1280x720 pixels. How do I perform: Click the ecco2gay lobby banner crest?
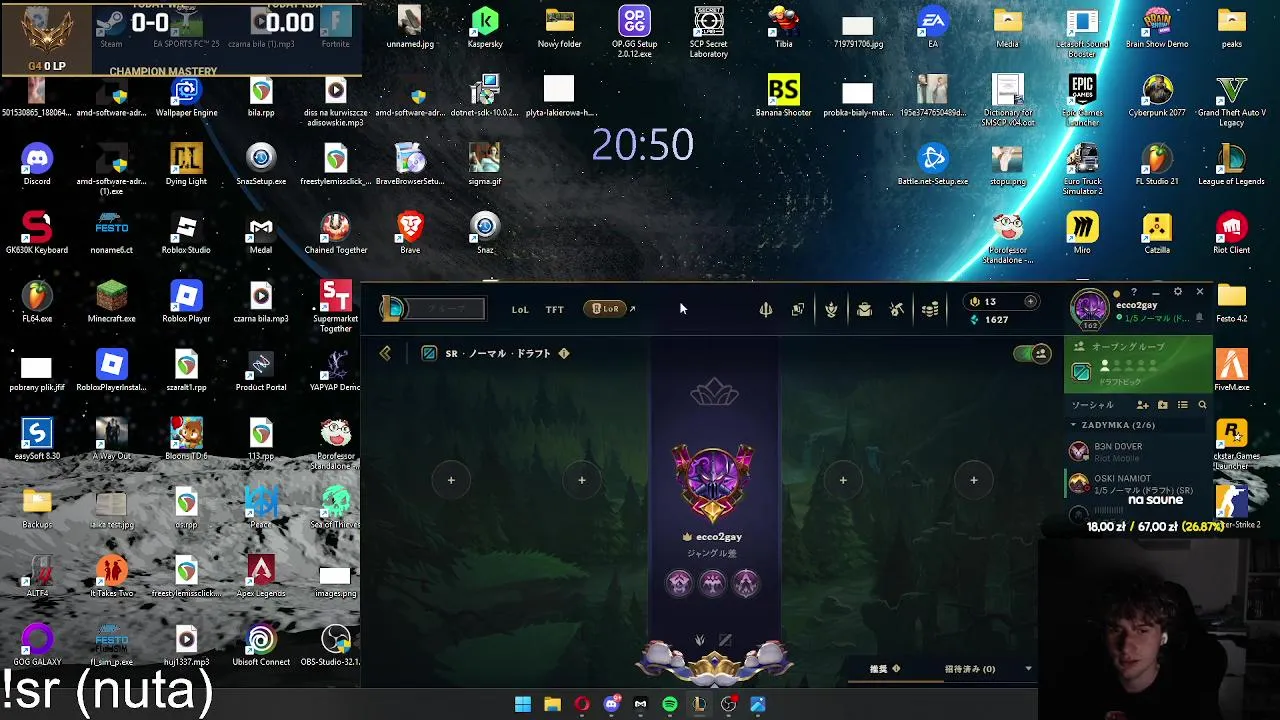pyautogui.click(x=713, y=483)
